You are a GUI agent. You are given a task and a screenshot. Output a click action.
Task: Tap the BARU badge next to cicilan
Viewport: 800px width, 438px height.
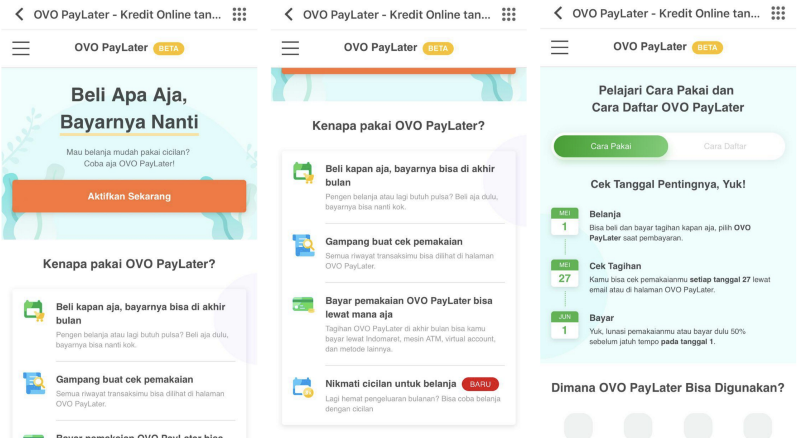[x=480, y=384]
